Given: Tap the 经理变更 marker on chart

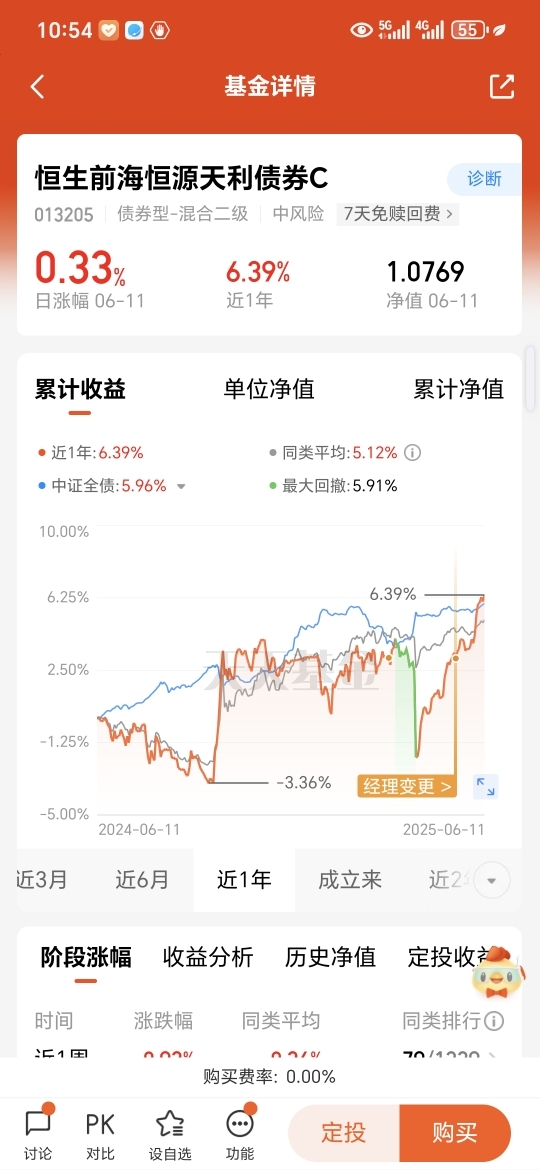Looking at the screenshot, I should click(x=407, y=786).
